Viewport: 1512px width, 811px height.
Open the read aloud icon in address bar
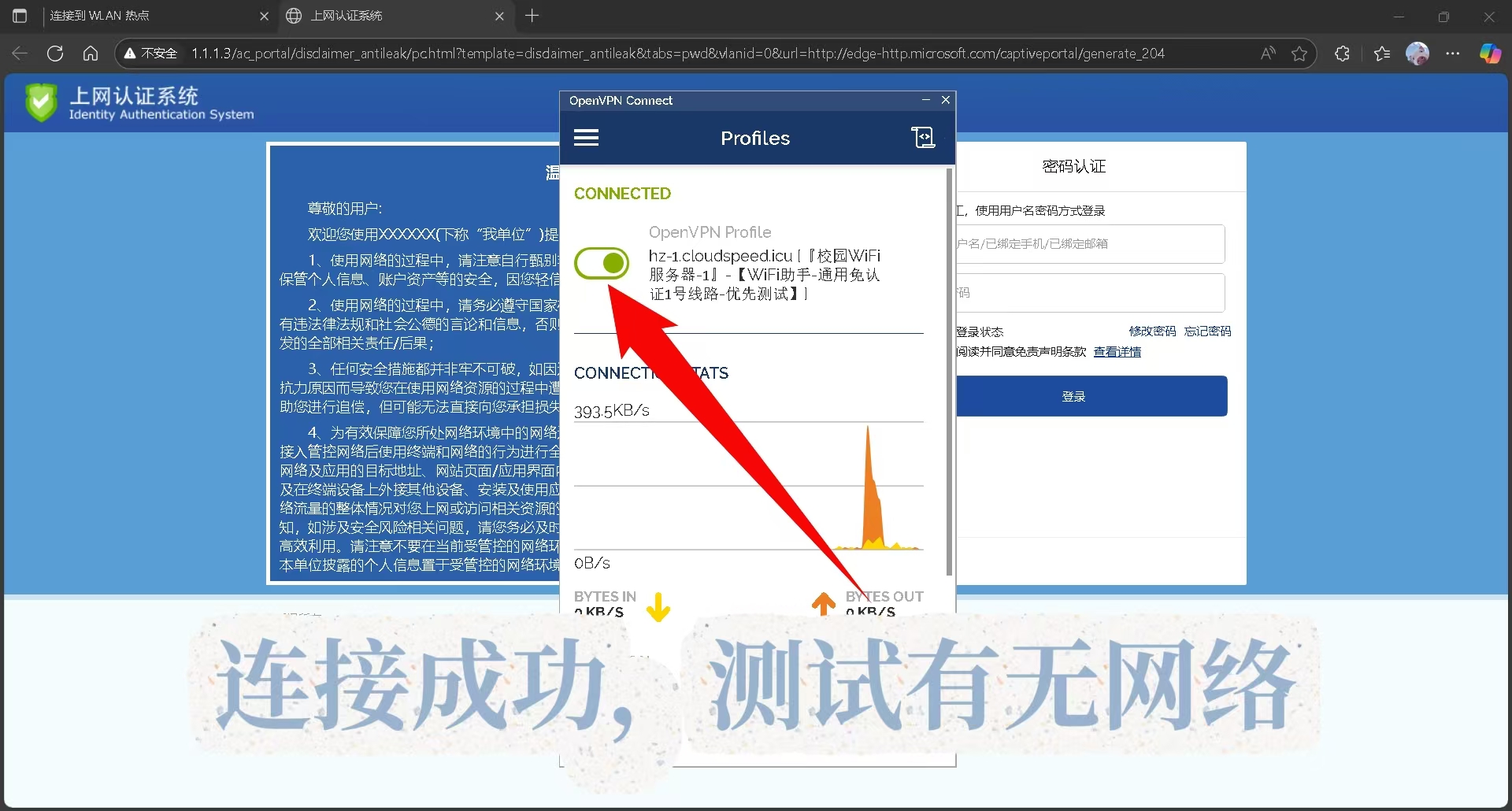1268,54
